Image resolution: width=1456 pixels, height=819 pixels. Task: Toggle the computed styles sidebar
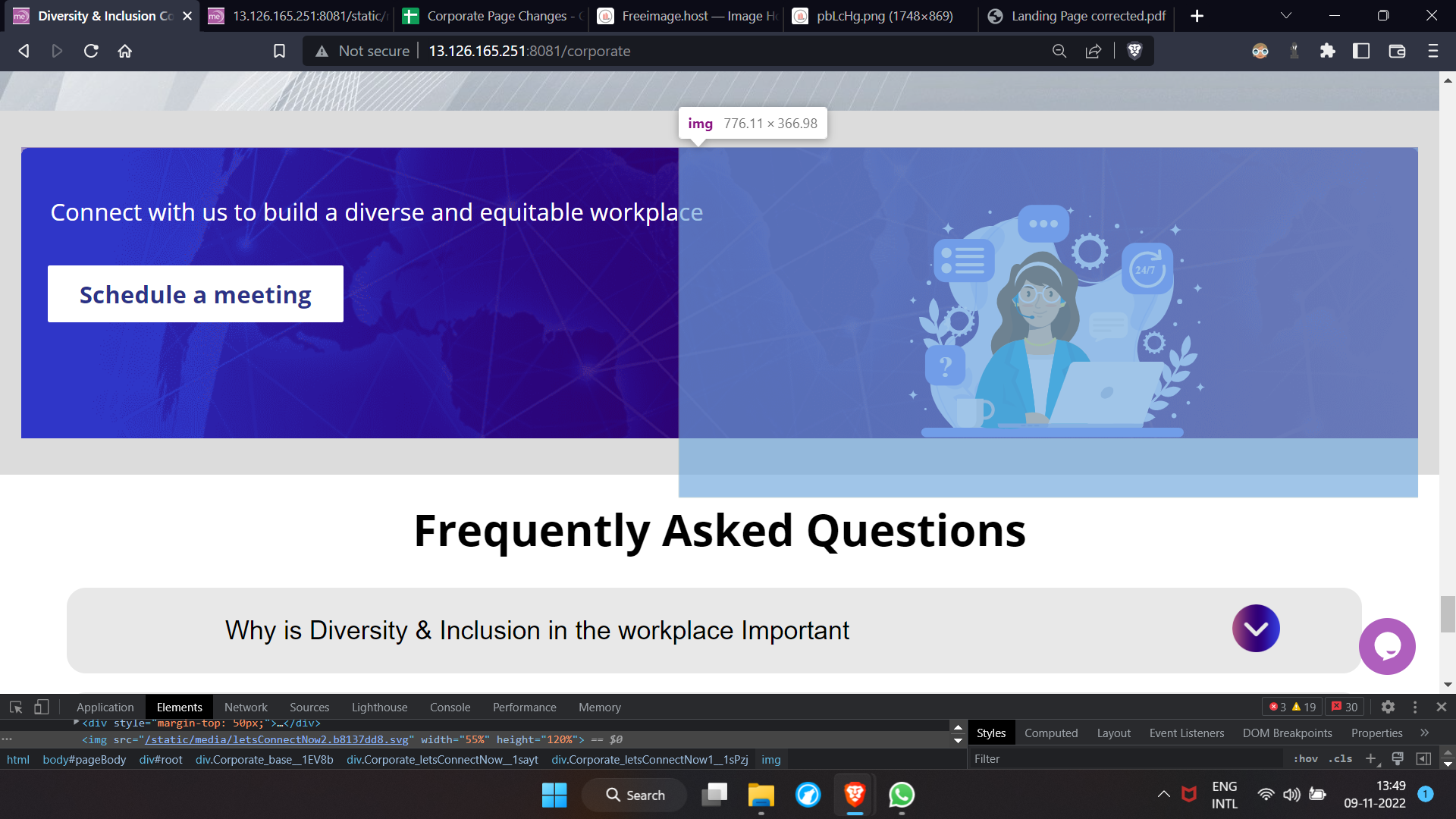(x=1423, y=758)
